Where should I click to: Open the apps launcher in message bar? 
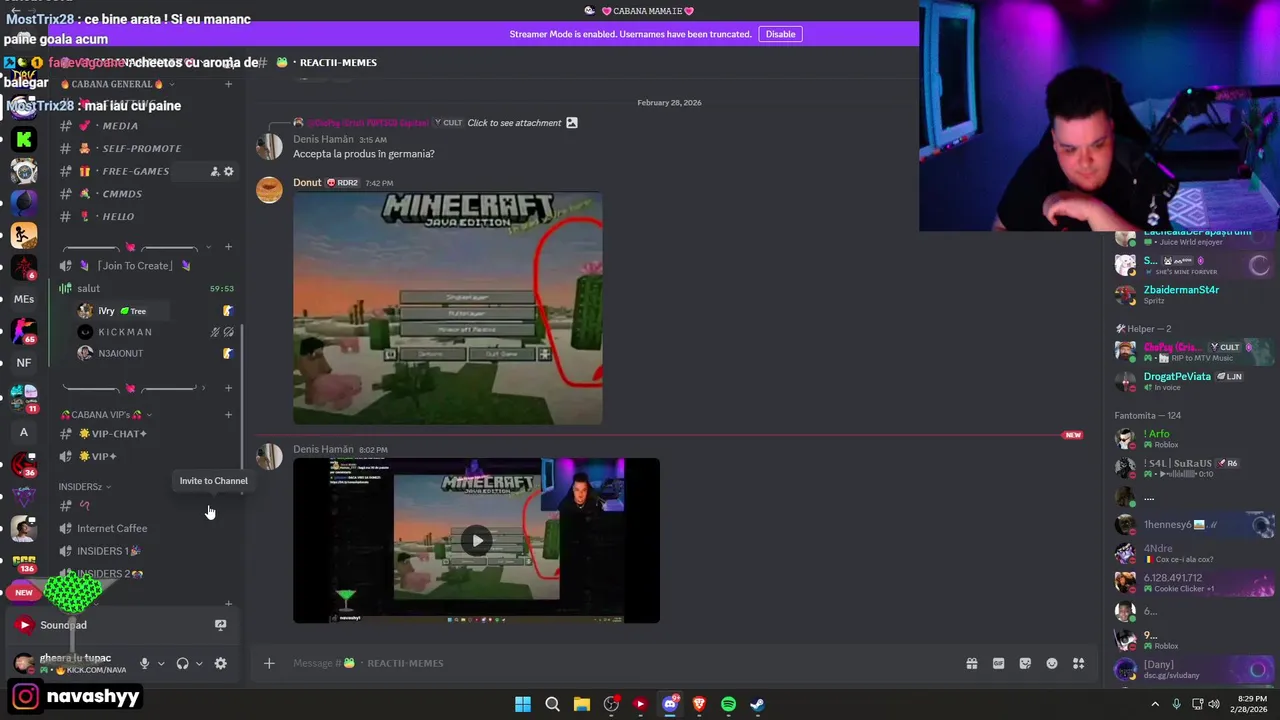(x=1079, y=663)
